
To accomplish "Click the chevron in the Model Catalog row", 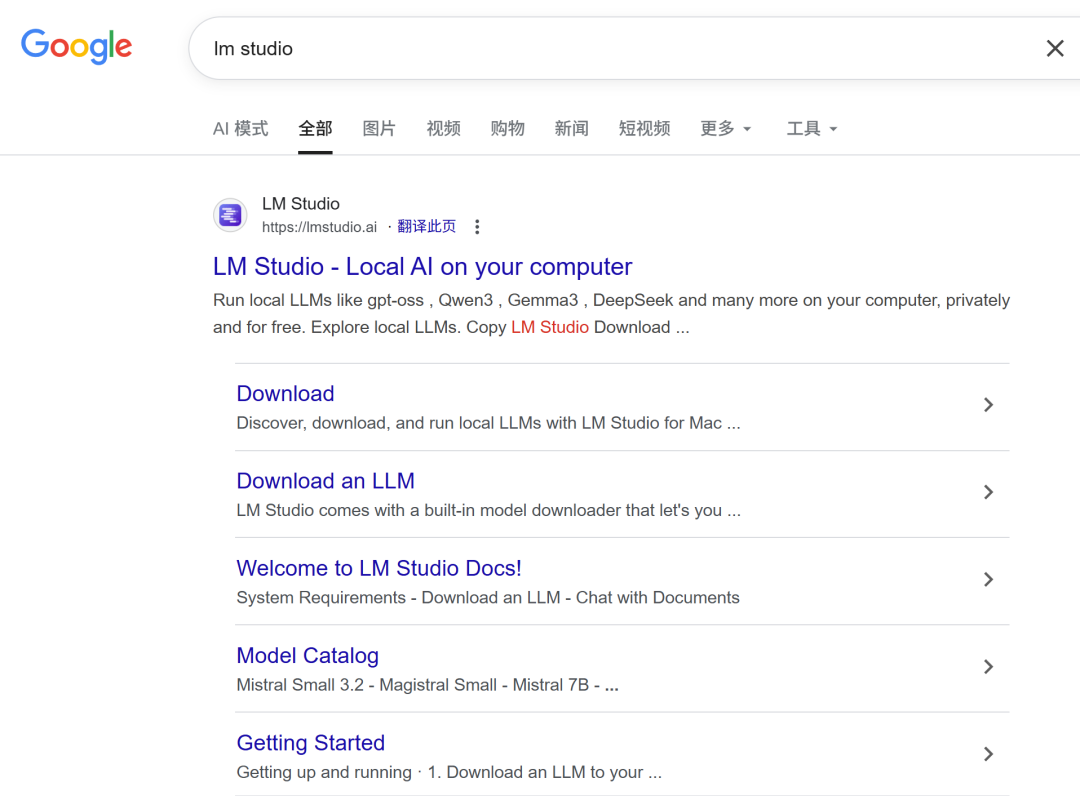I will click(x=988, y=667).
